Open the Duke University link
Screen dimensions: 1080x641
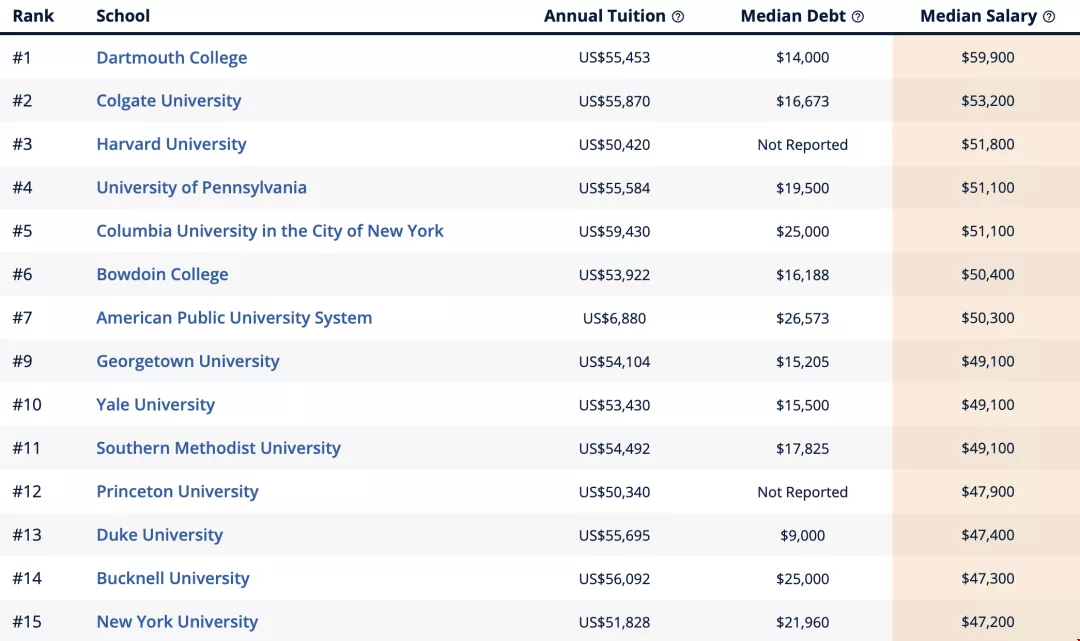[159, 535]
